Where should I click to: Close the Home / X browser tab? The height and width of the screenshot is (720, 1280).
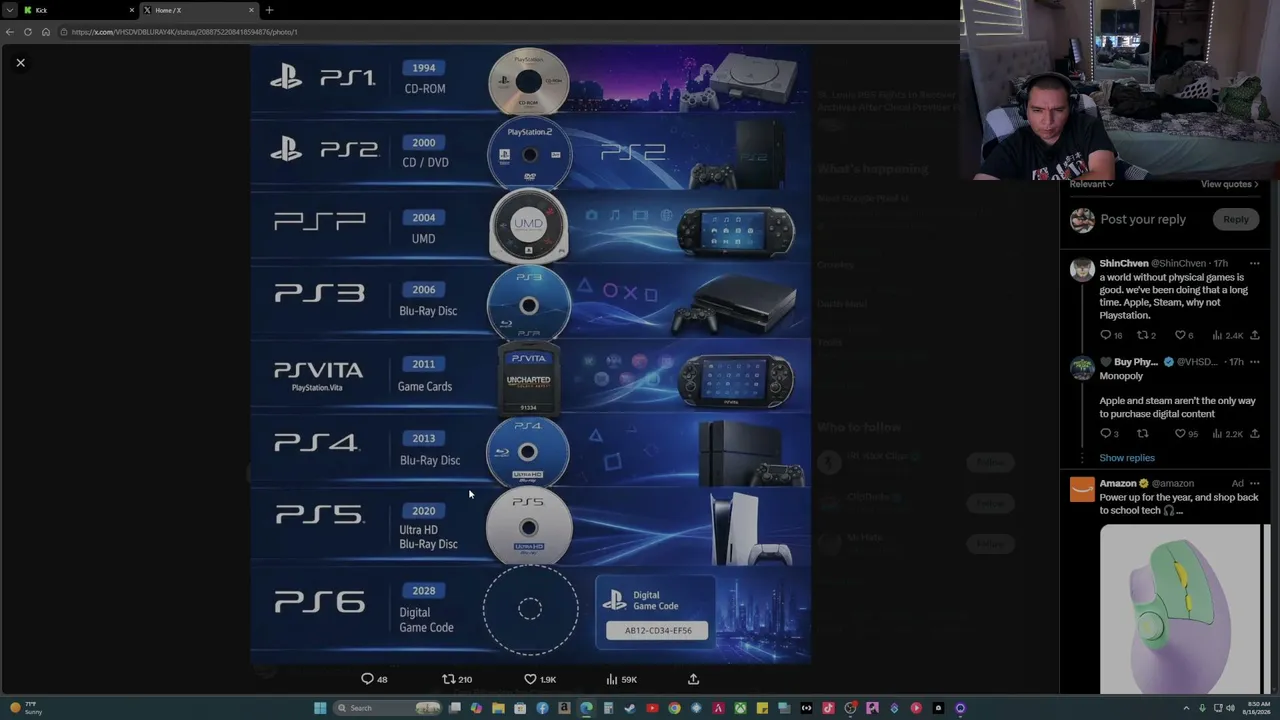[251, 10]
